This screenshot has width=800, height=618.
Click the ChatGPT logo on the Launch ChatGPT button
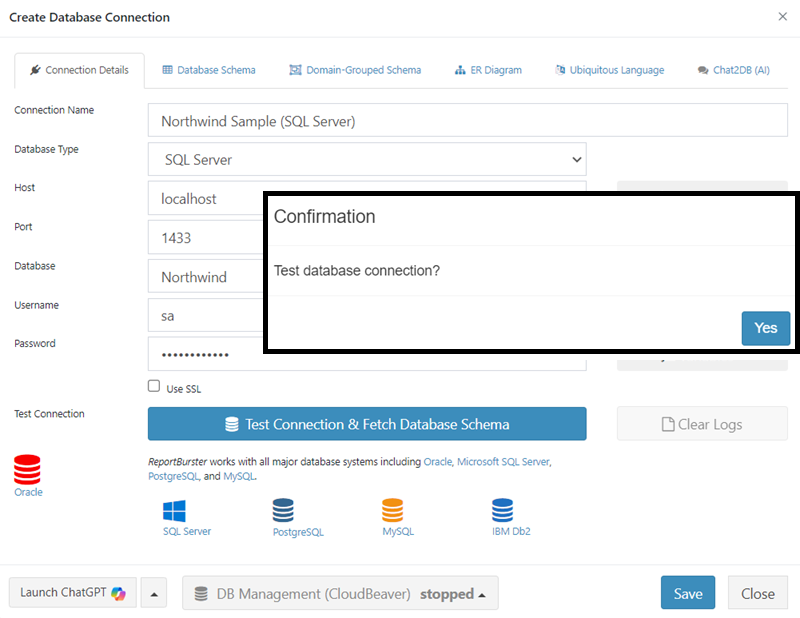coord(116,592)
